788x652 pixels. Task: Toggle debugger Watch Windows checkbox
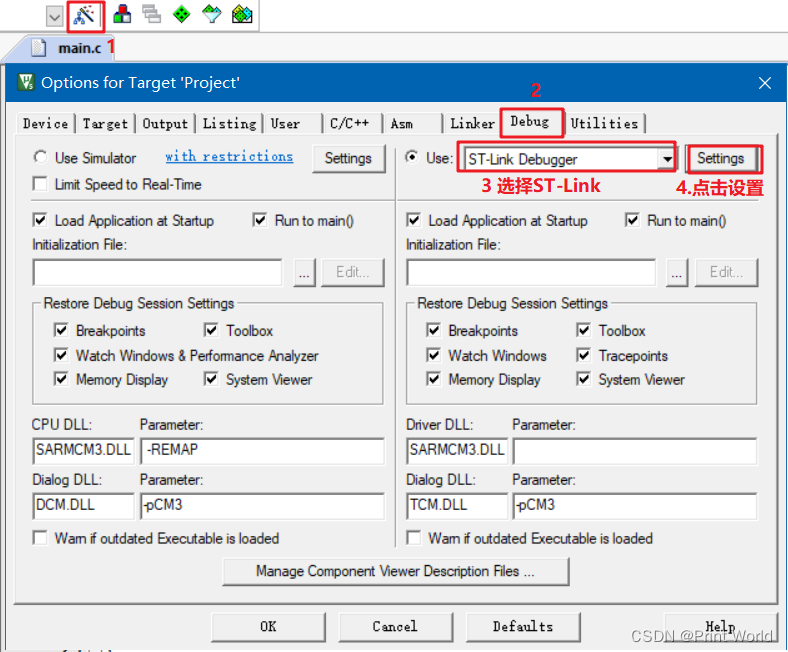[x=433, y=355]
